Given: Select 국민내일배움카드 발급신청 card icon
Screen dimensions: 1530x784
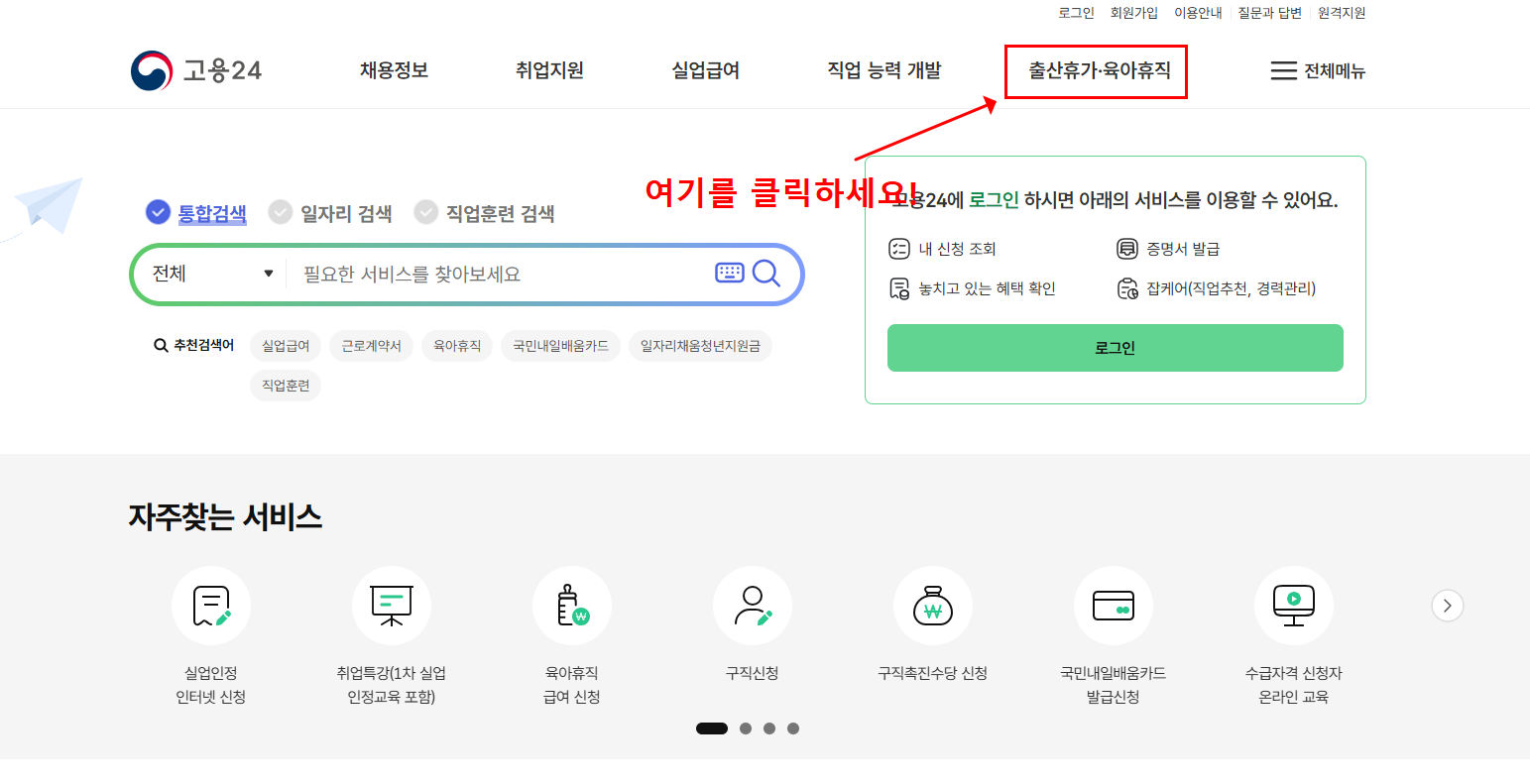Looking at the screenshot, I should point(1114,606).
